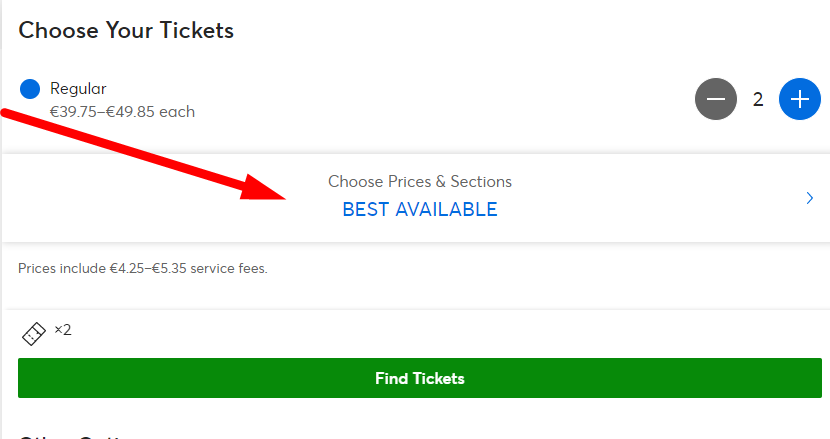Viewport: 830px width, 439px height.
Task: Click the ticket quantity number 2
Action: pos(758,99)
